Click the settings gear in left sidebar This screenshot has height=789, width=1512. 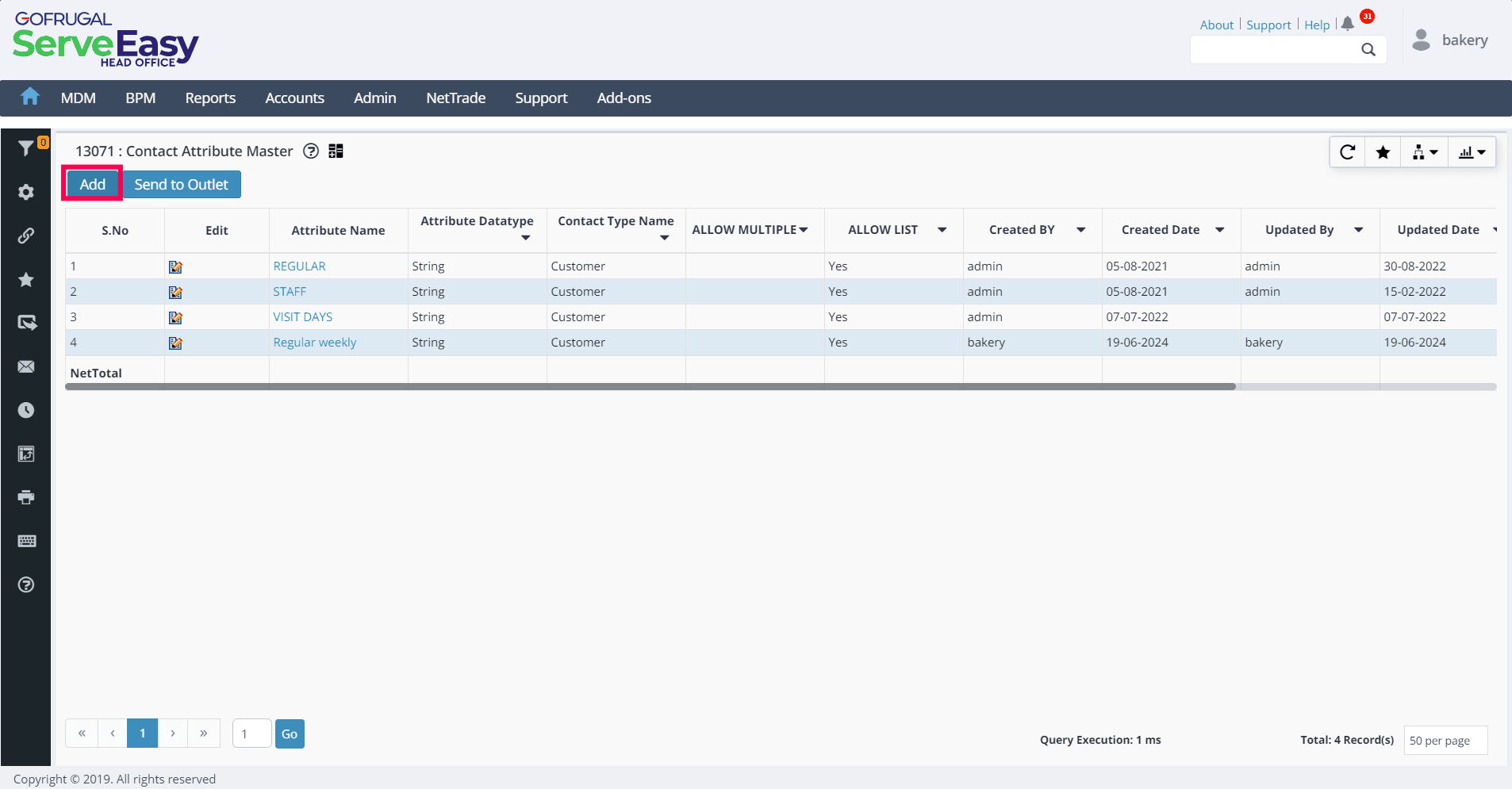coord(26,192)
